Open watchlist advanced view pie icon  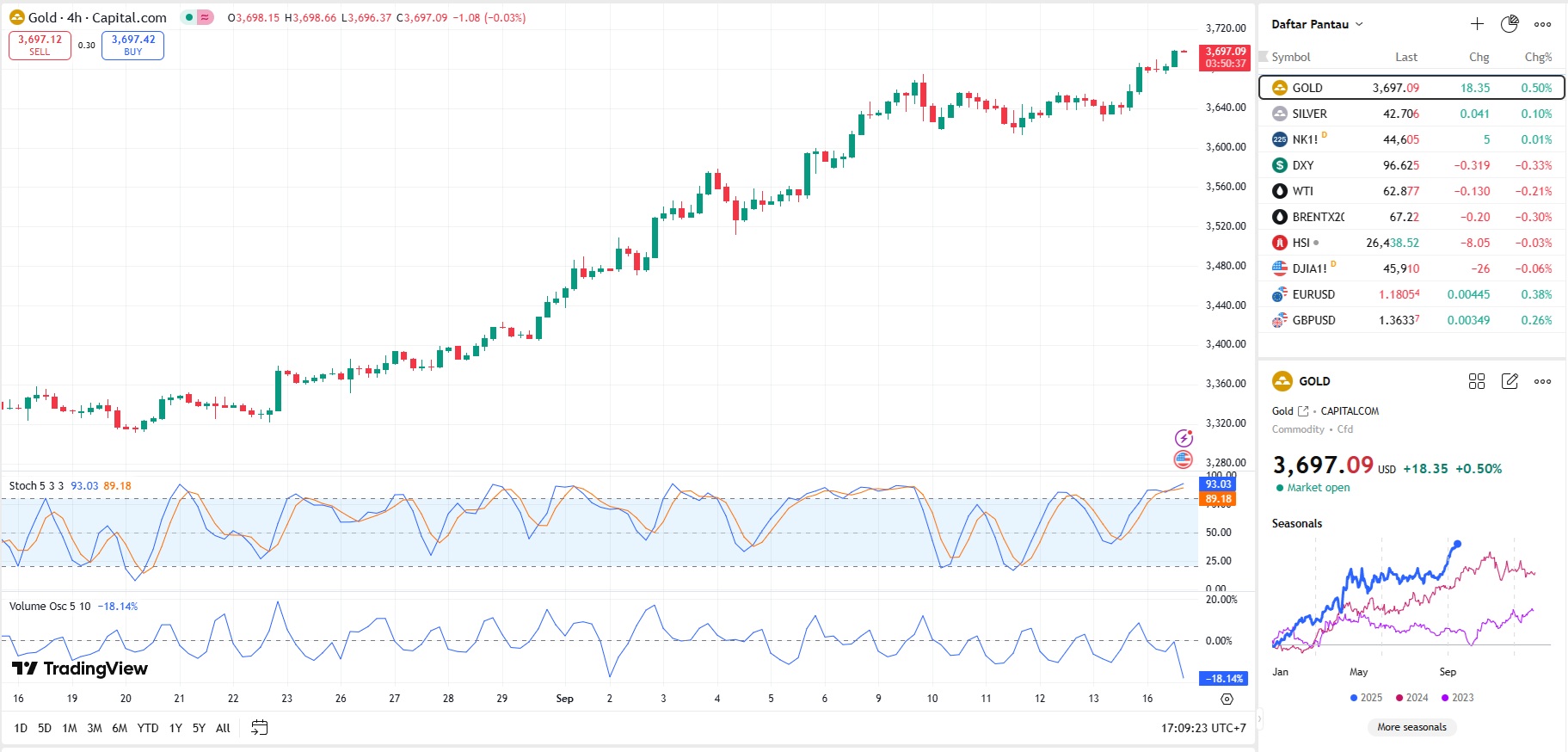coord(1510,24)
